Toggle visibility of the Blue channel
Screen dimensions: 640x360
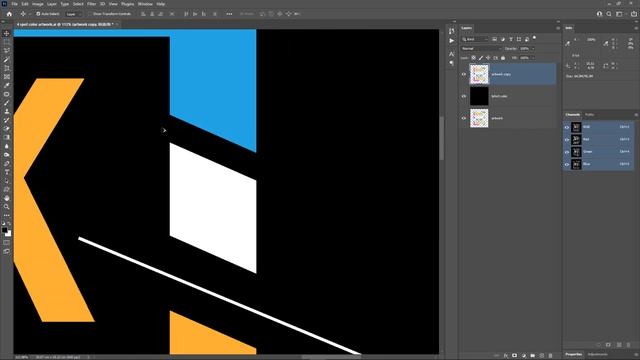click(x=567, y=164)
